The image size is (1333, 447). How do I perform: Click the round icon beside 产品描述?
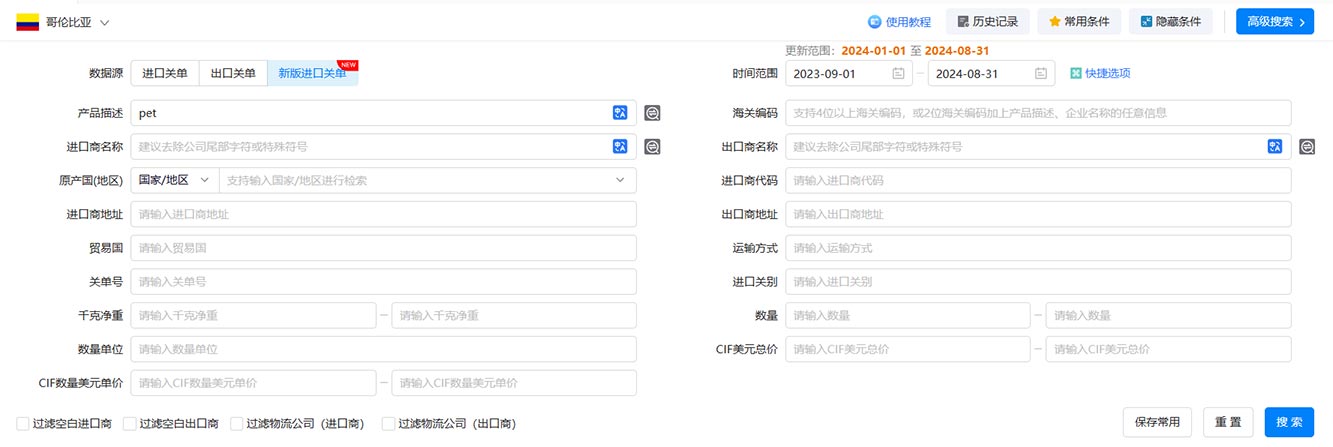[x=652, y=113]
